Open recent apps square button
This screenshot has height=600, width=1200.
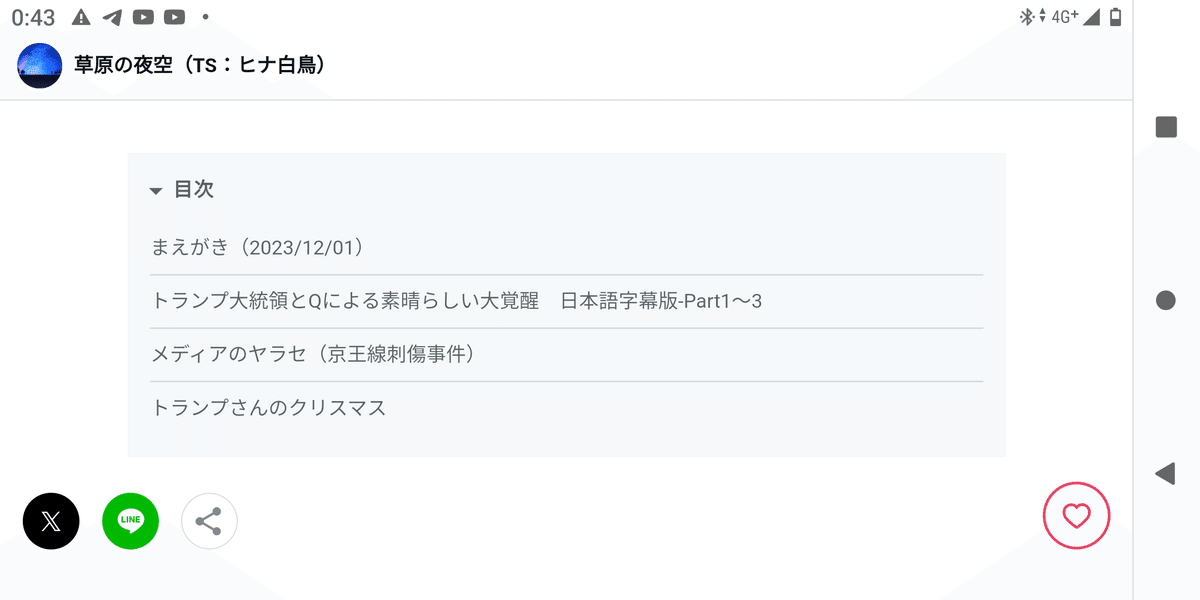[x=1165, y=127]
